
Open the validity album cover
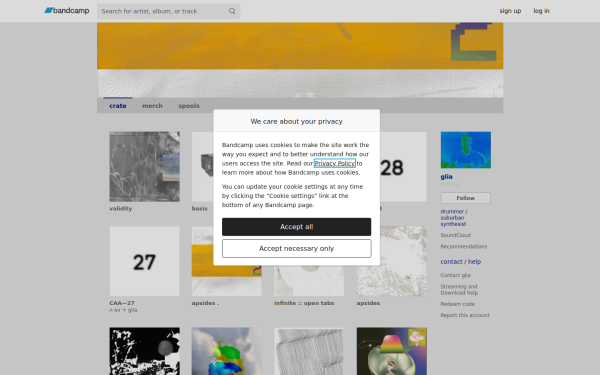coord(145,167)
